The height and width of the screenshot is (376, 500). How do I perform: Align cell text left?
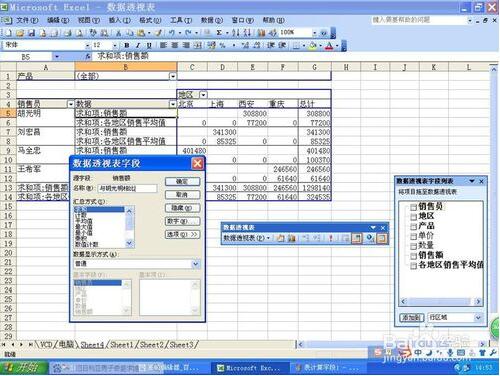pyautogui.click(x=163, y=45)
